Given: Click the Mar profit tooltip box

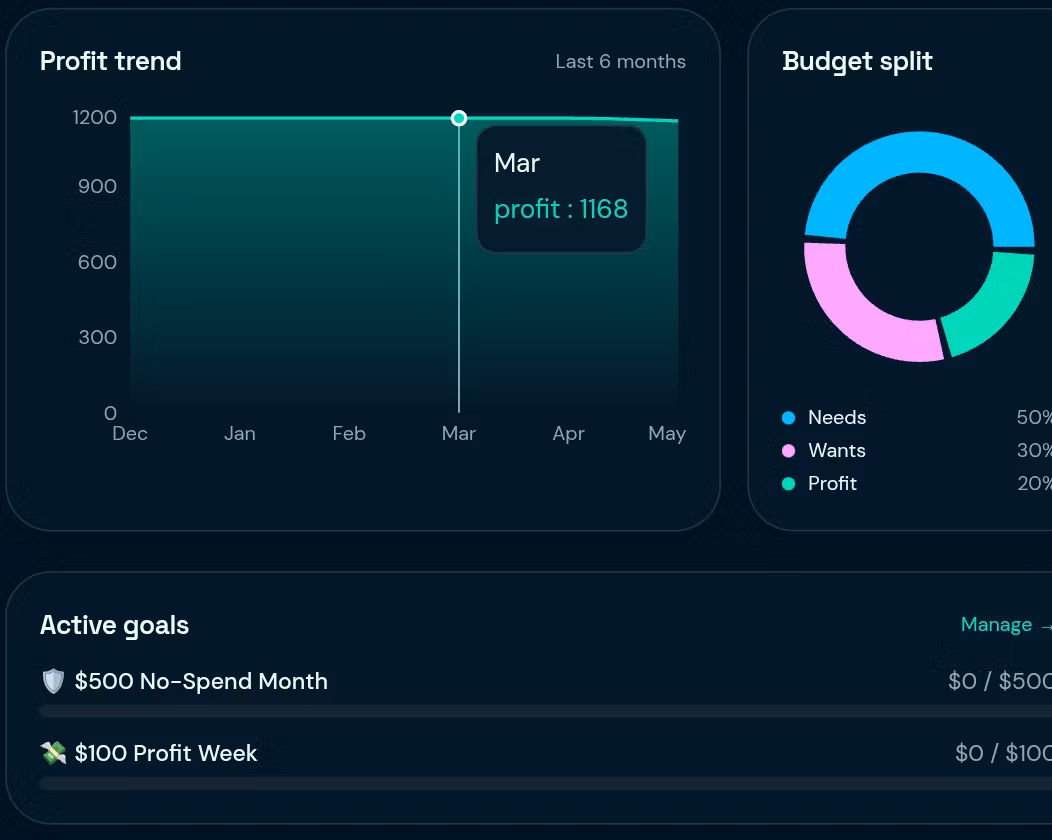Looking at the screenshot, I should coord(562,189).
